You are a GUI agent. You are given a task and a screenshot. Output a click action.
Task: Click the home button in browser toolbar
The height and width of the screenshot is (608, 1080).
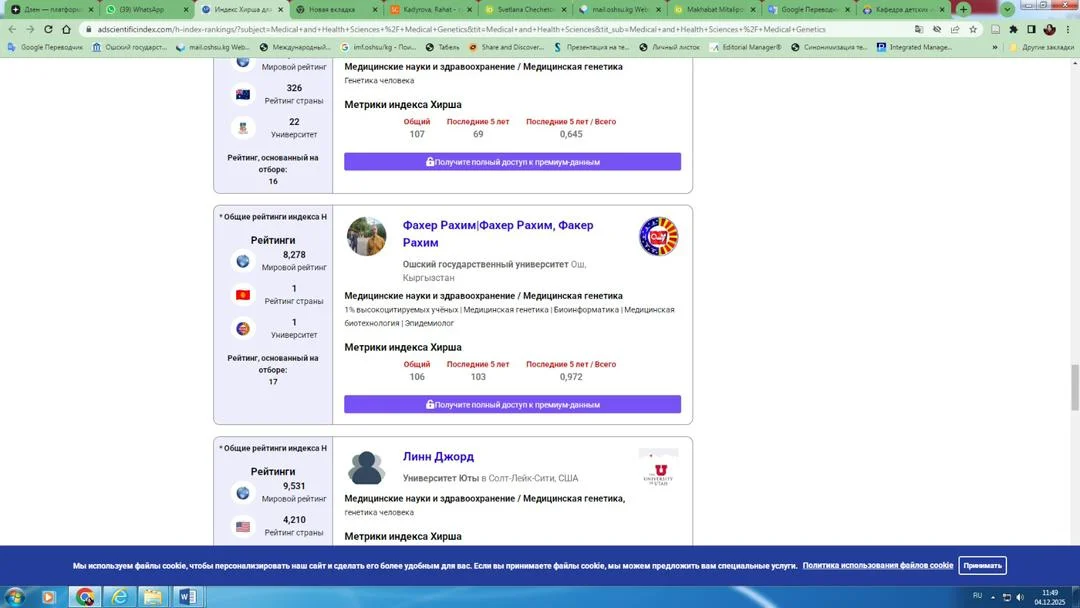[x=66, y=29]
